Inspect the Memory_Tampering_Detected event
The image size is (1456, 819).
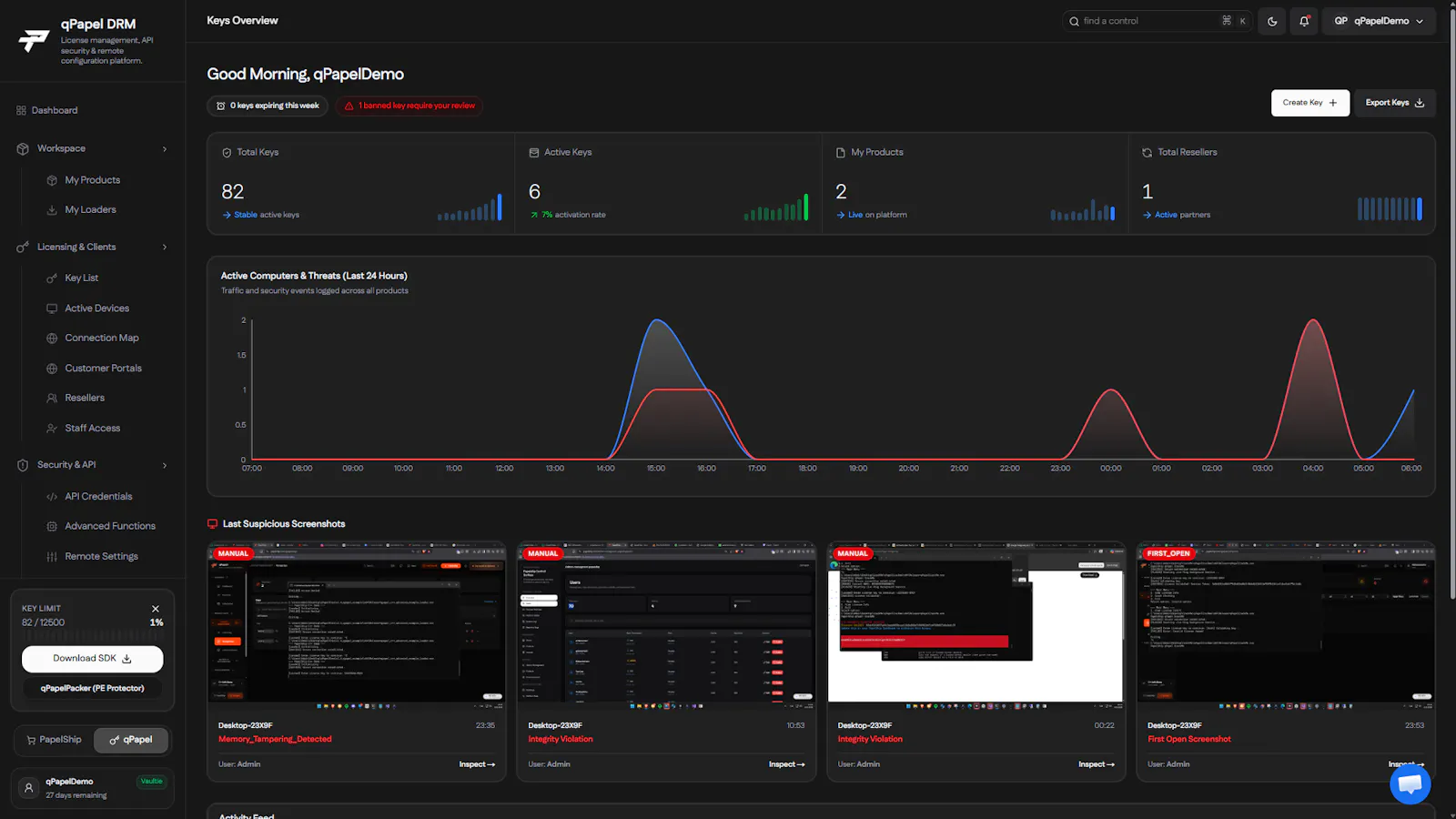(x=477, y=764)
